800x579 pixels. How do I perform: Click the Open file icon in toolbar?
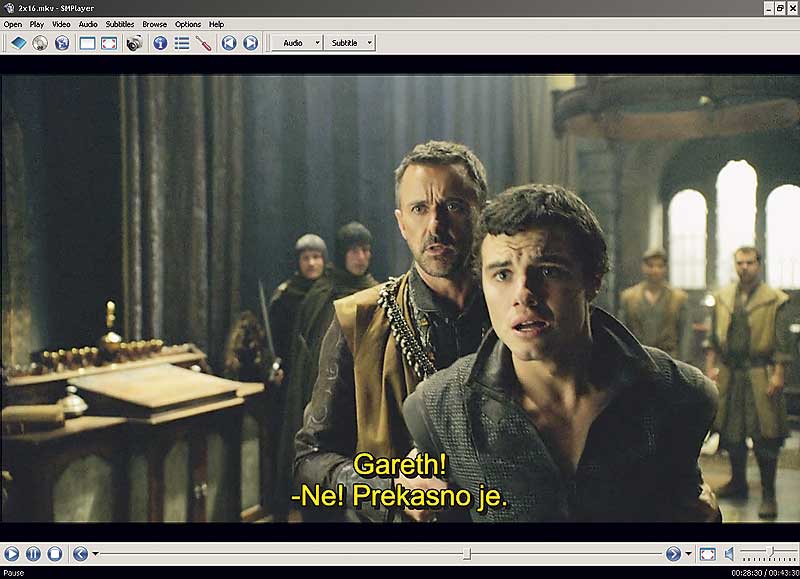18,43
